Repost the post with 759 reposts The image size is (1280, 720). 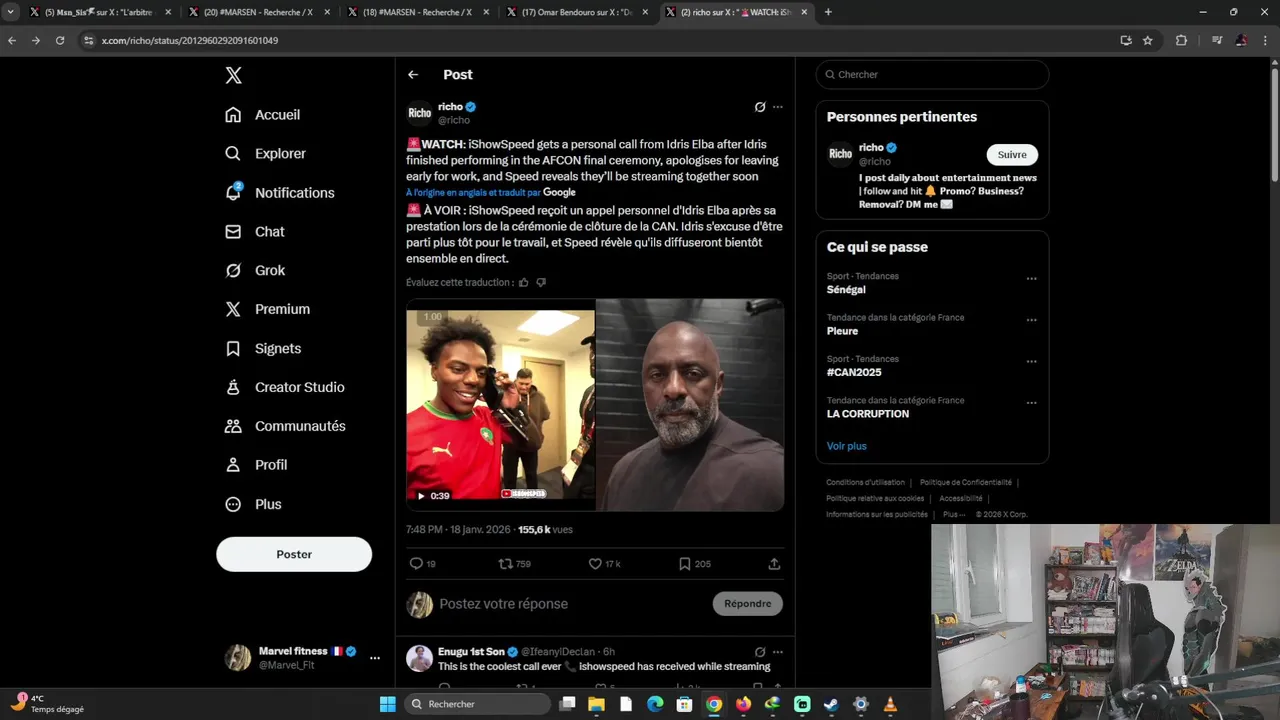[515, 564]
